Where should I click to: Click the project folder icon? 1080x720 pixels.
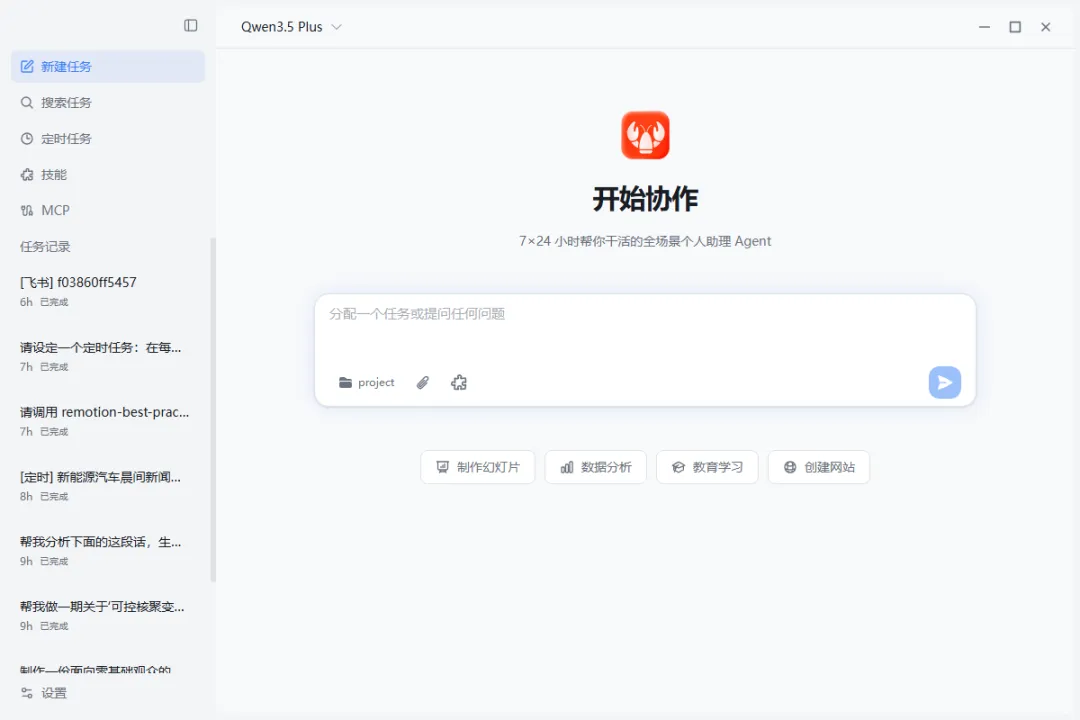click(x=345, y=382)
